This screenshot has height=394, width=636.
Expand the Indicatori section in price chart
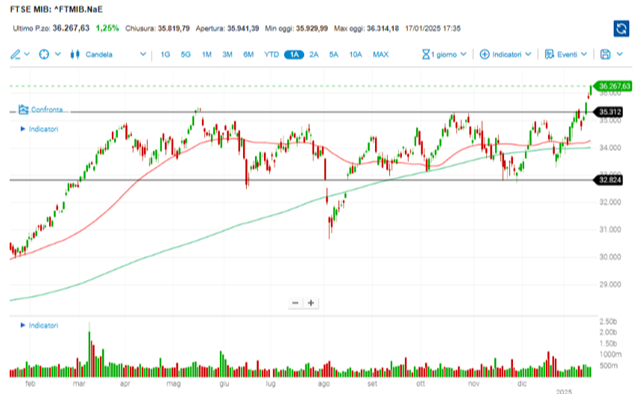39,129
